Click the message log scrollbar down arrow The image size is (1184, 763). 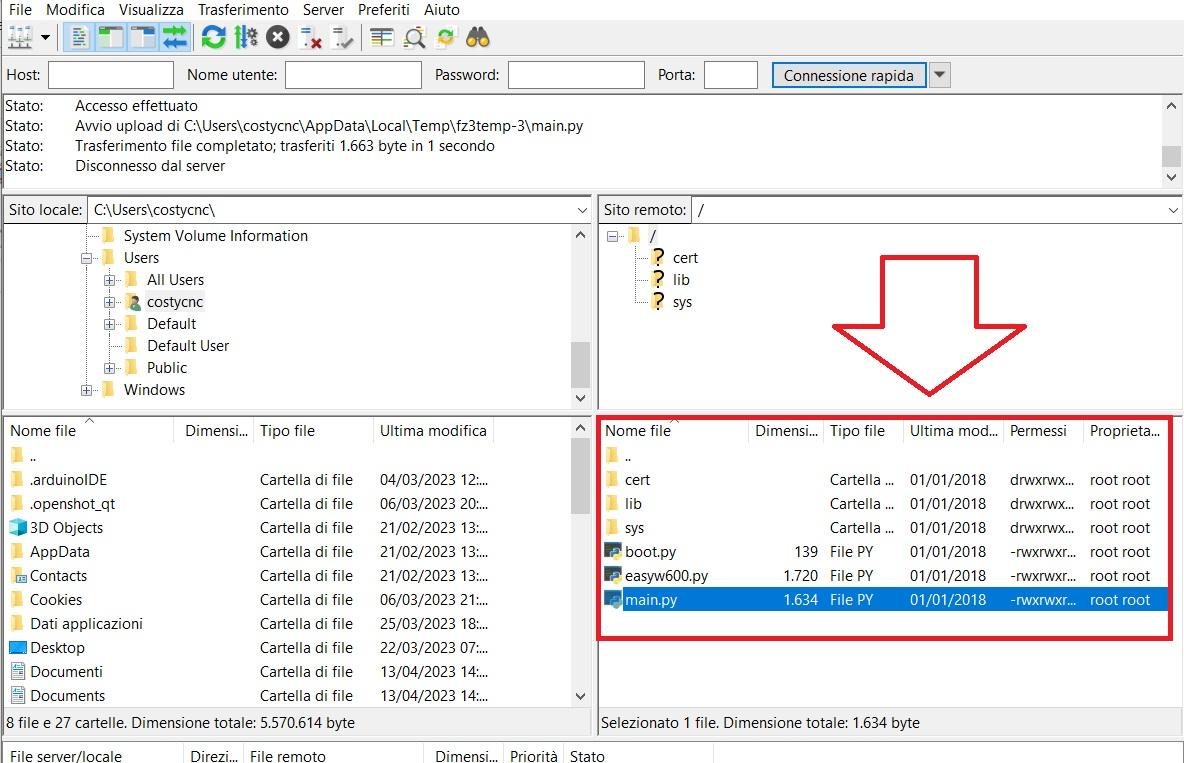(1171, 178)
